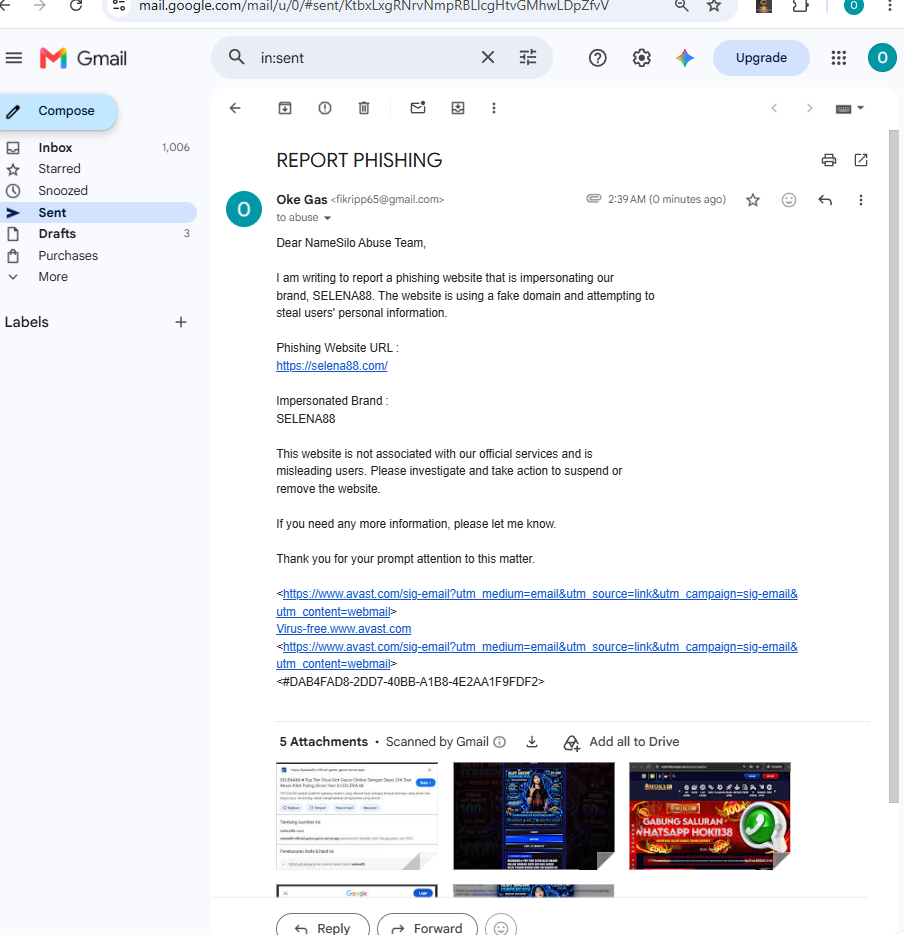
Task: Open the SELENA88 search-result screenshot attachment
Action: tap(357, 816)
